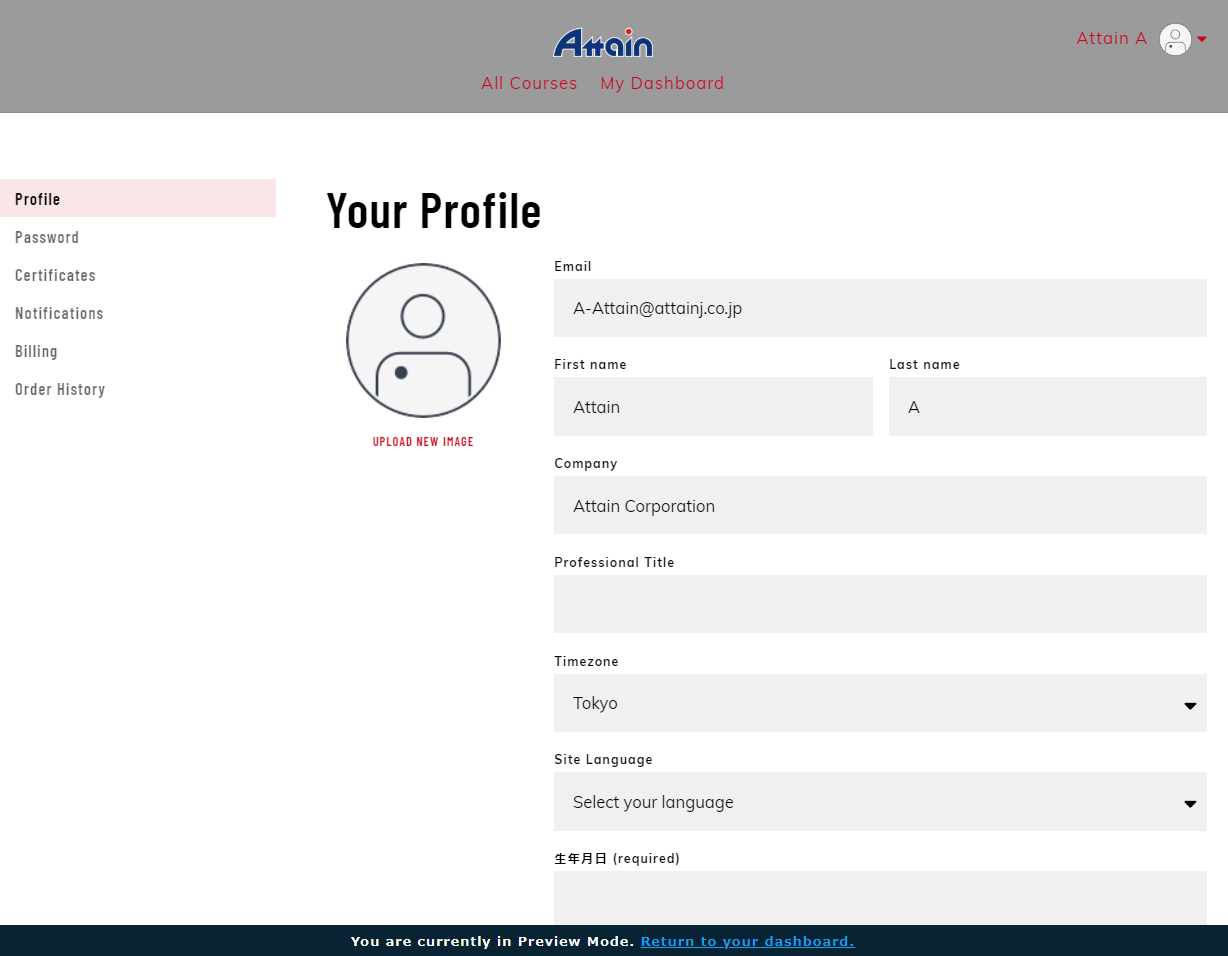
Task: Switch to the Password settings section
Action: (x=47, y=237)
